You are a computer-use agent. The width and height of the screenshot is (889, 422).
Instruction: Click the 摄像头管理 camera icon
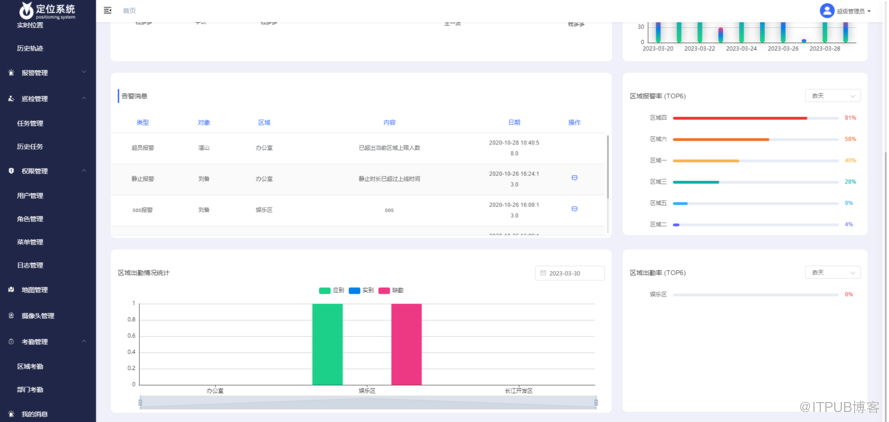(11, 315)
